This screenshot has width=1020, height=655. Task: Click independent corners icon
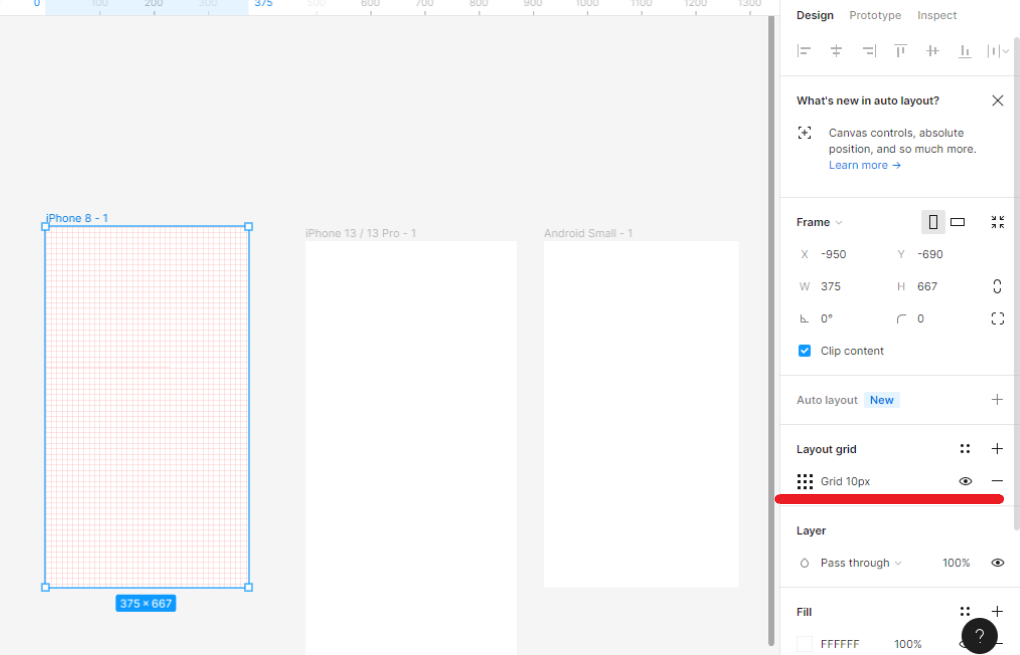(997, 318)
